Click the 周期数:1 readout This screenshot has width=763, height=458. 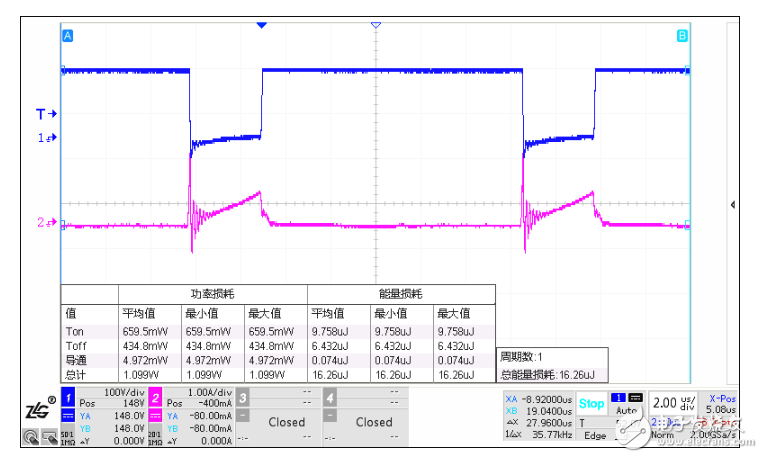(521, 357)
